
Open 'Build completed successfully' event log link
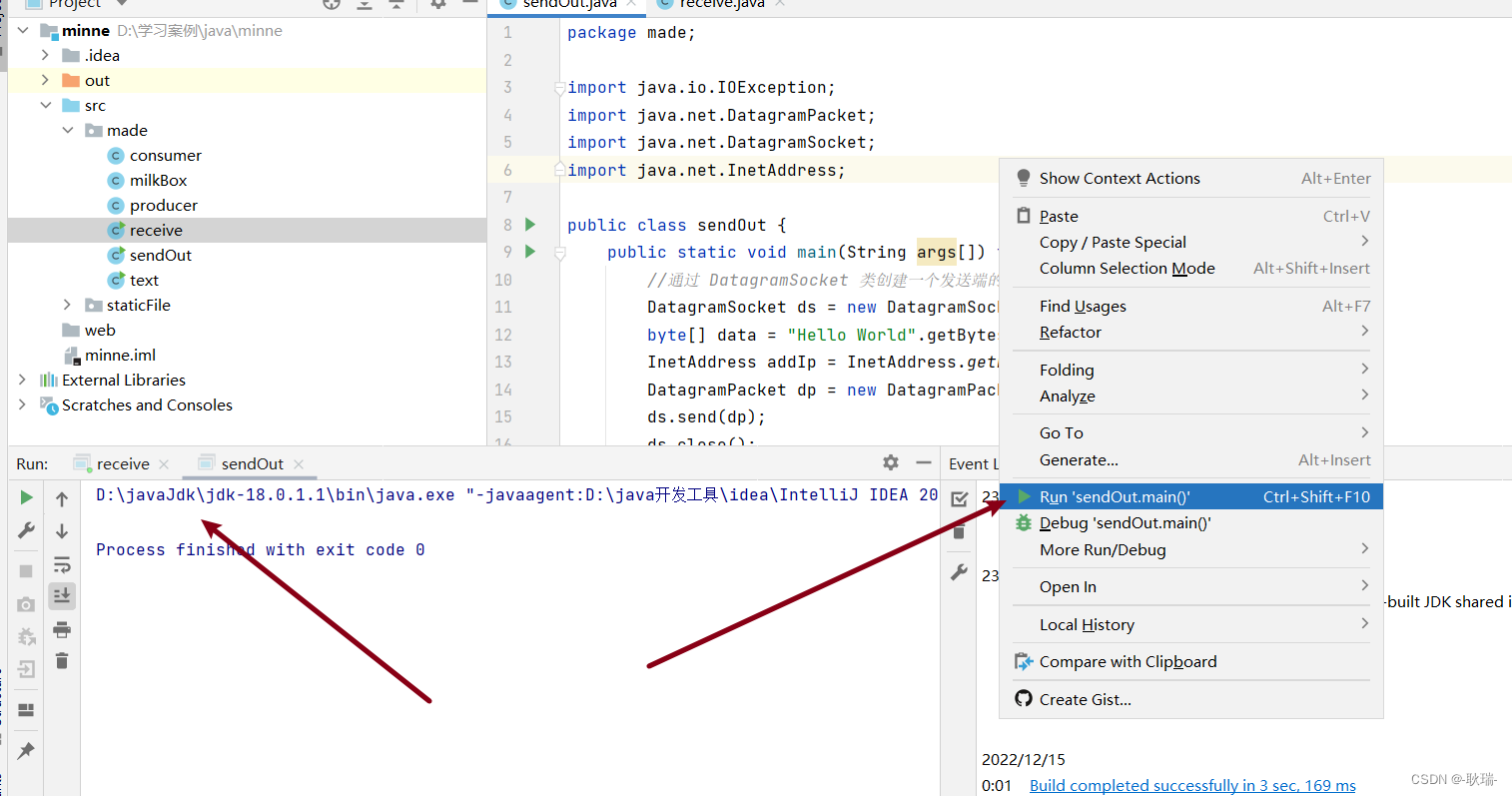pos(1190,785)
